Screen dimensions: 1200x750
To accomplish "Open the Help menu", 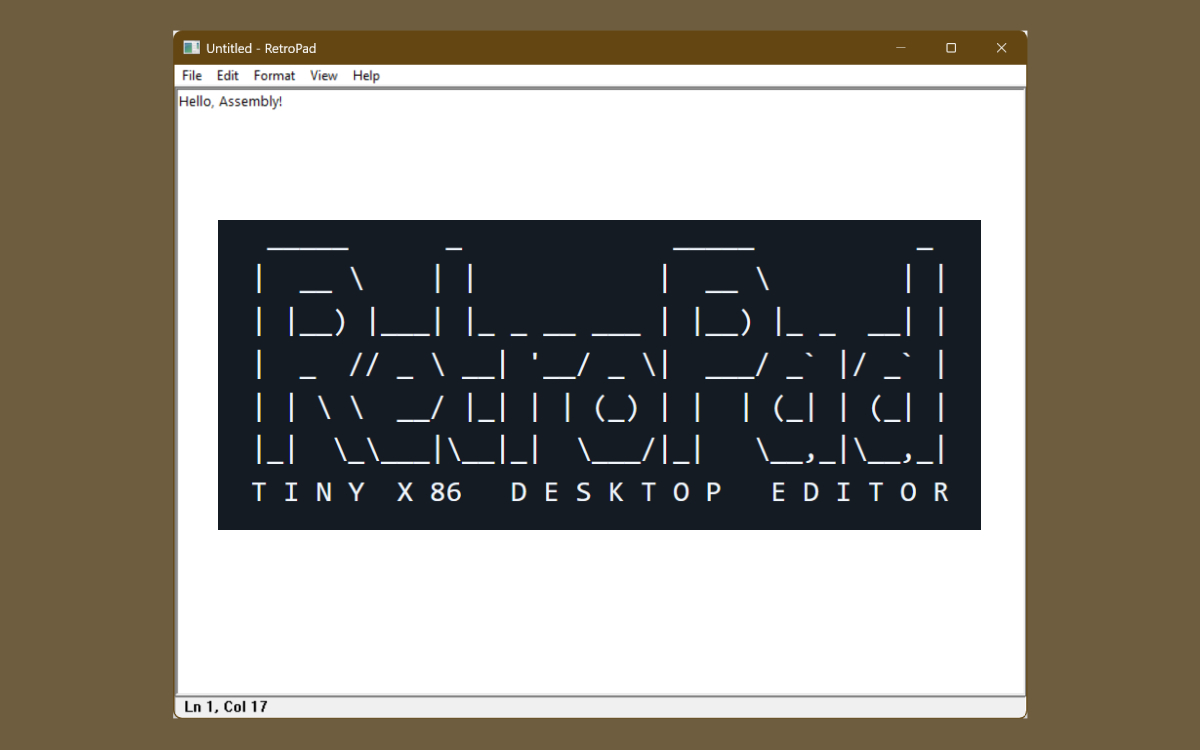I will coord(366,75).
